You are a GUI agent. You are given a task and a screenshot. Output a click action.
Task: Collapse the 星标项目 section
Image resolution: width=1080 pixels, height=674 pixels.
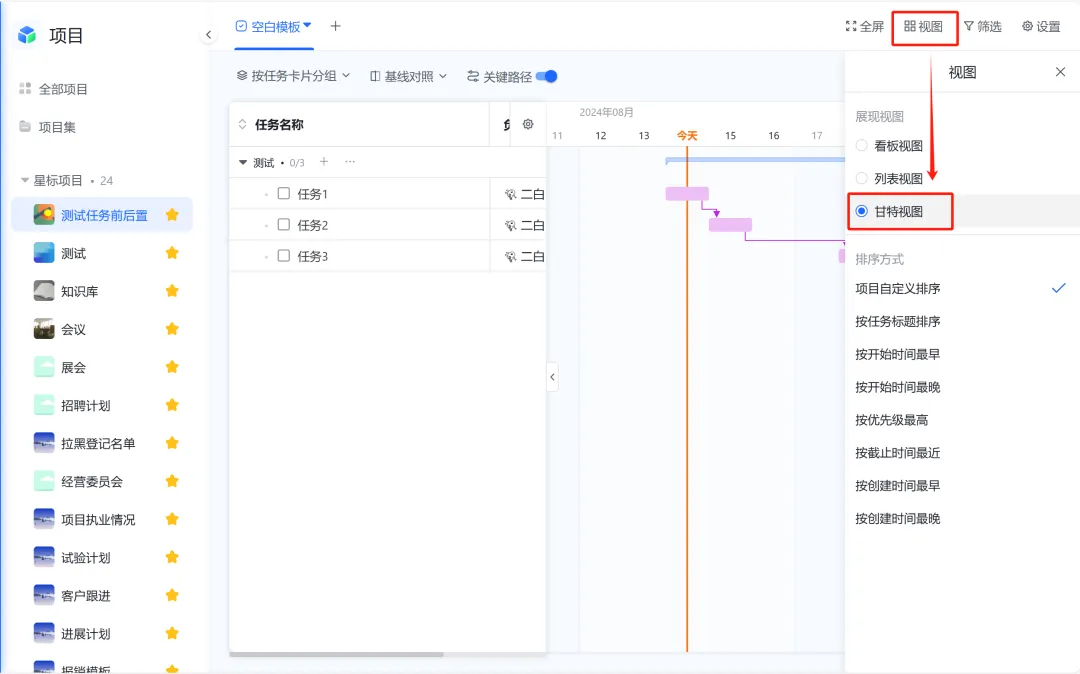(25, 180)
